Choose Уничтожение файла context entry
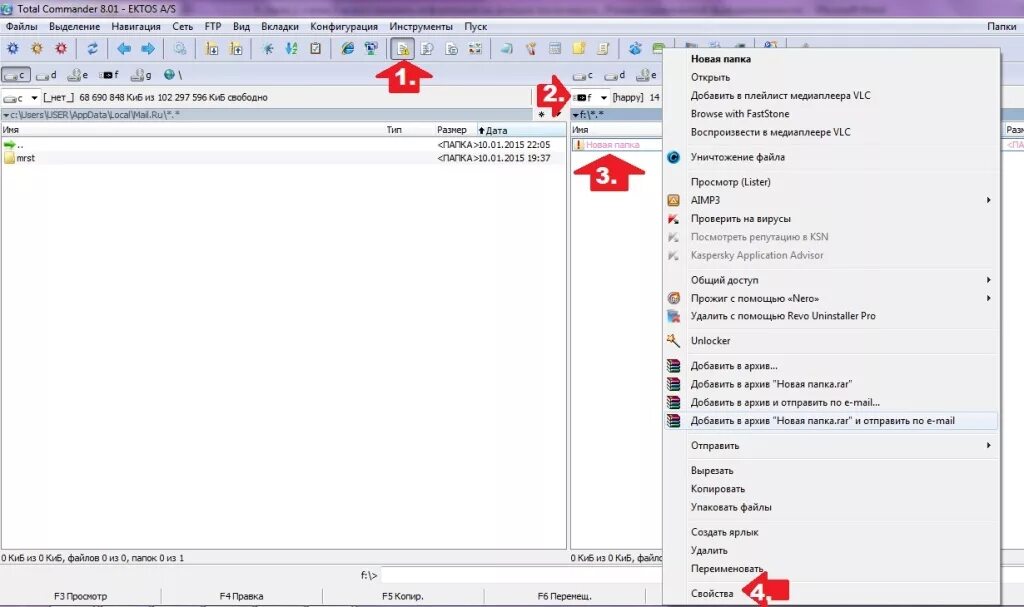Image resolution: width=1024 pixels, height=607 pixels. [x=738, y=157]
